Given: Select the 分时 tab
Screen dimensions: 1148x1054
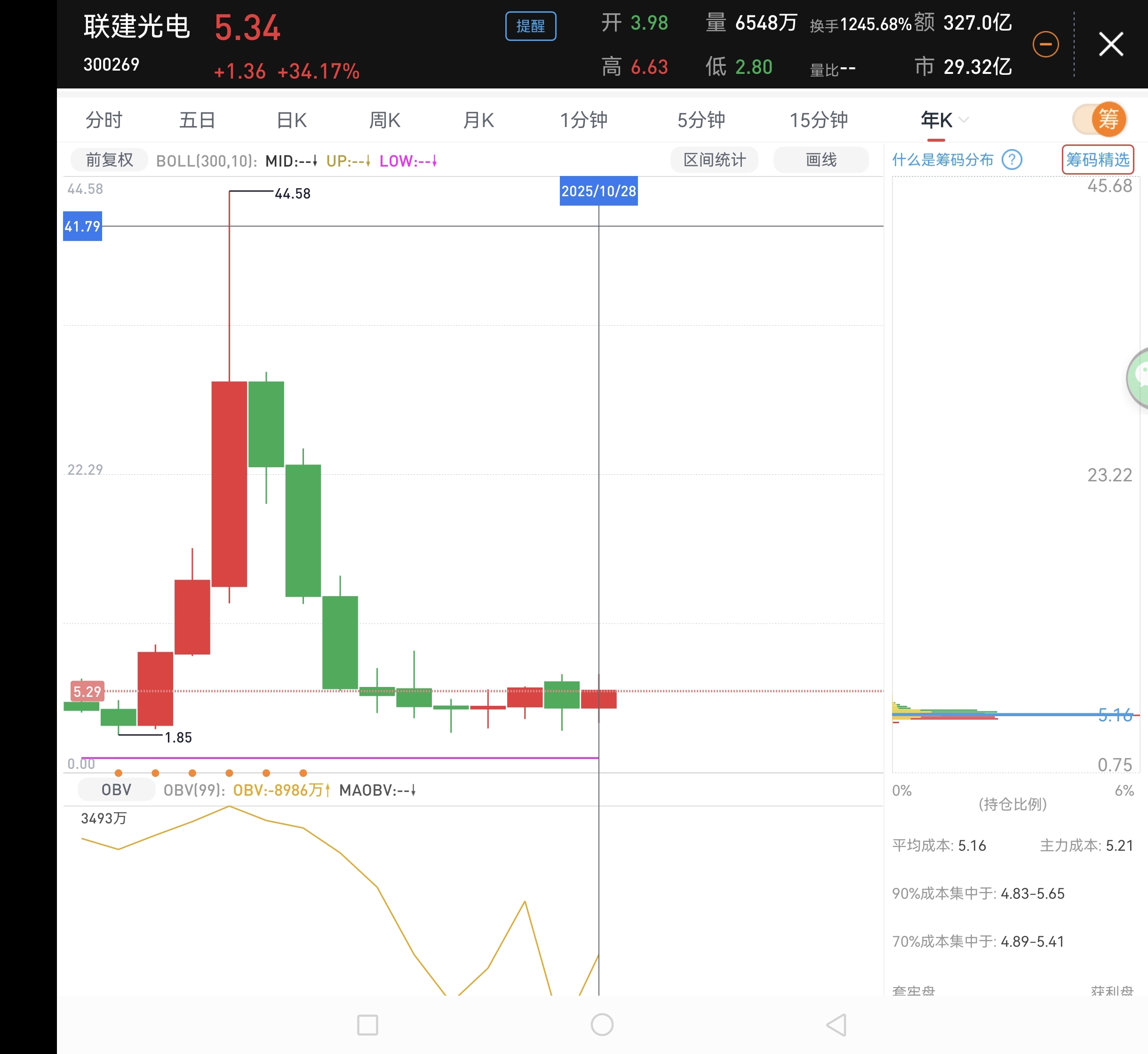Looking at the screenshot, I should (104, 120).
